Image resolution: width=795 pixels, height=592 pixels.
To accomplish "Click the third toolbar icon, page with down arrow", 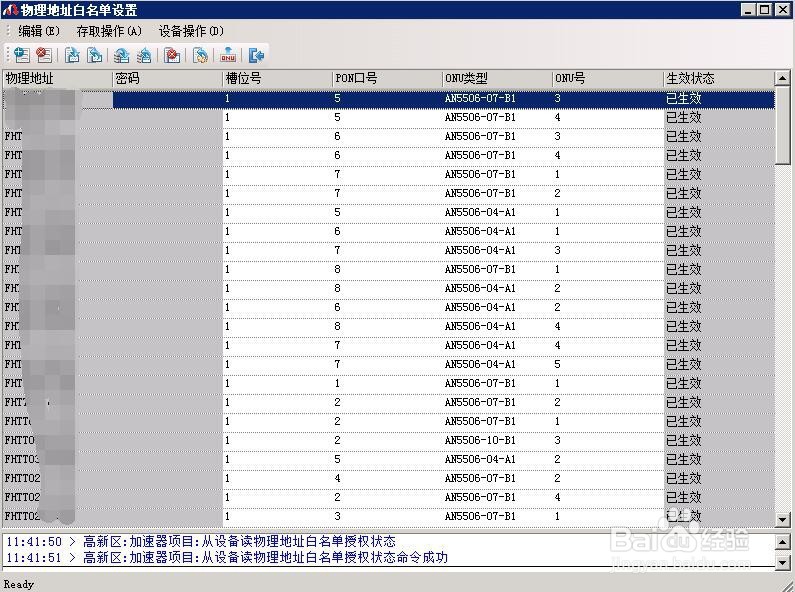I will click(x=72, y=55).
